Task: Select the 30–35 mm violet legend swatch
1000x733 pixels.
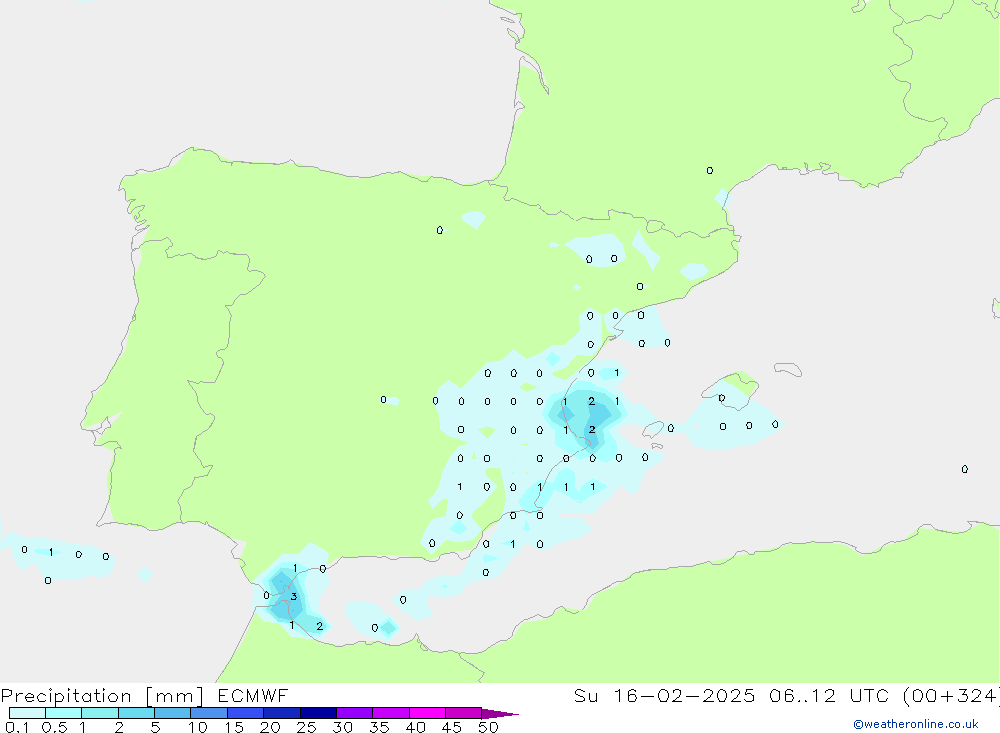Action: (355, 713)
